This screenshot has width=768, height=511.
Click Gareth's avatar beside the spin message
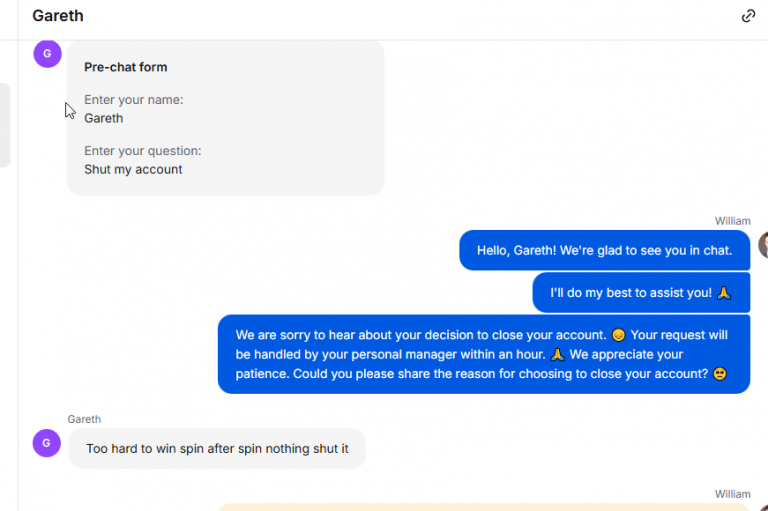[47, 443]
